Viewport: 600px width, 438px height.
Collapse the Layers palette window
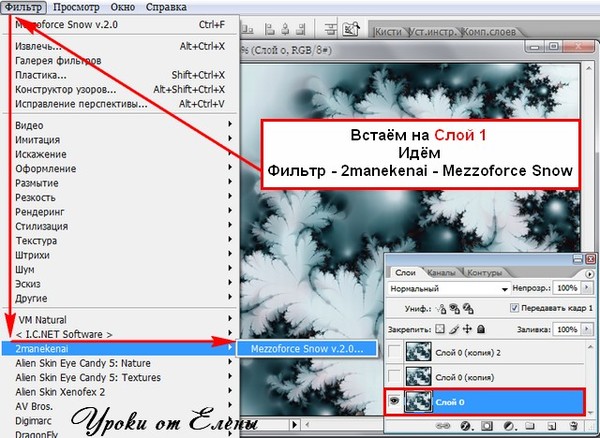[577, 259]
